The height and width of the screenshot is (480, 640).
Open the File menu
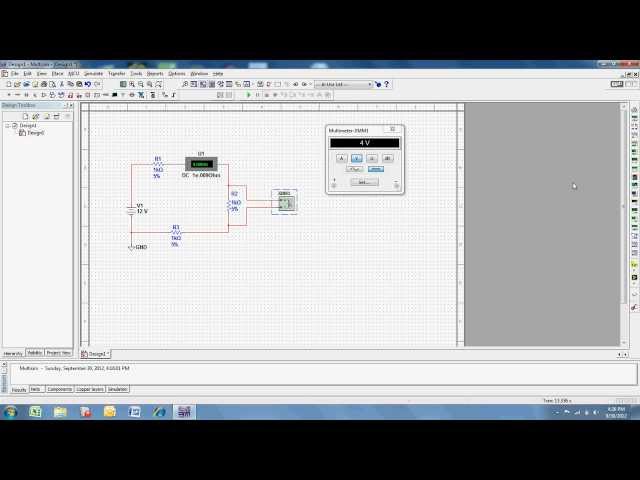[x=15, y=74]
